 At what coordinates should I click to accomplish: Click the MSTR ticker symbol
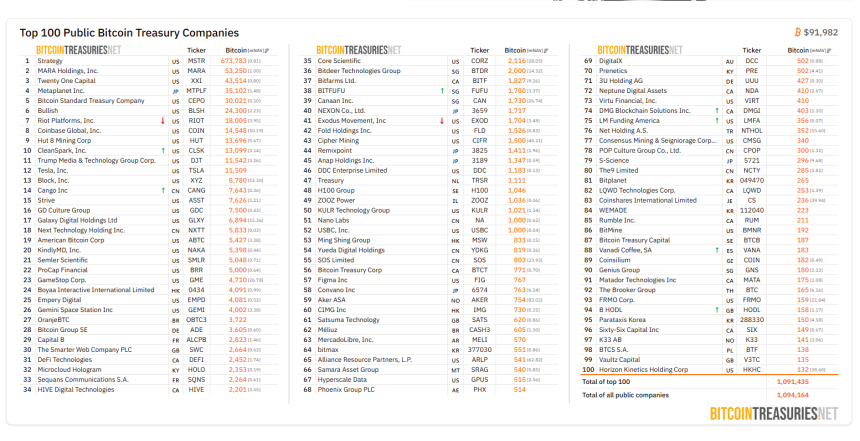pyautogui.click(x=196, y=61)
